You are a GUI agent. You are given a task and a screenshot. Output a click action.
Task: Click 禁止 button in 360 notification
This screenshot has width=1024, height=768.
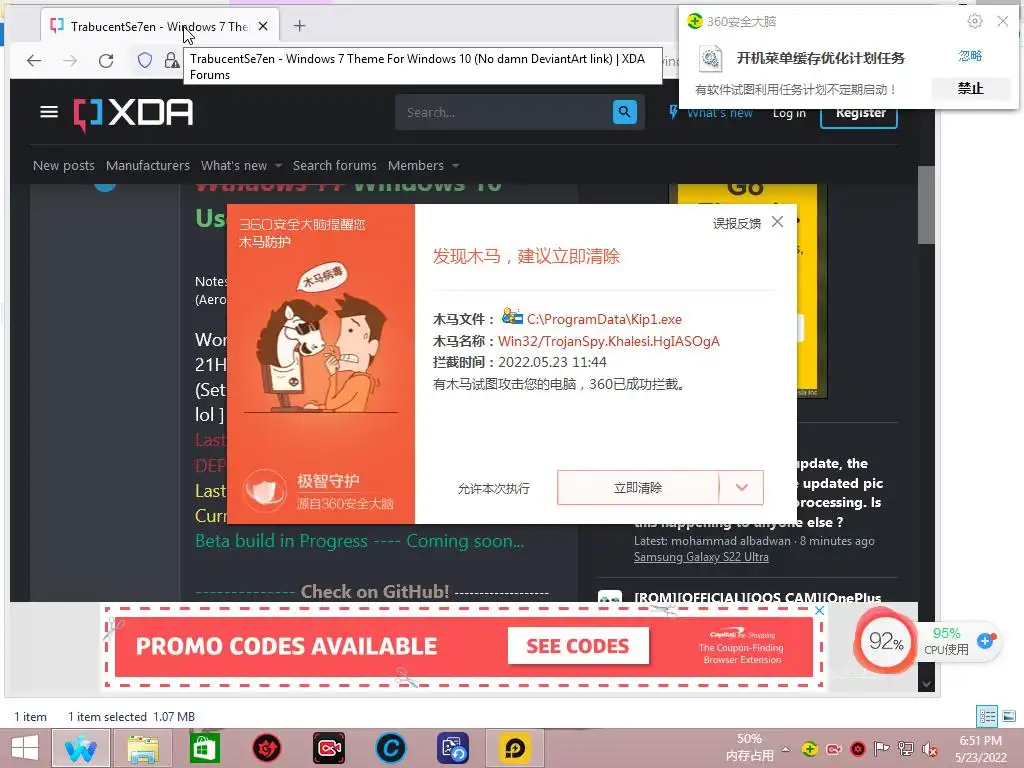(x=970, y=88)
